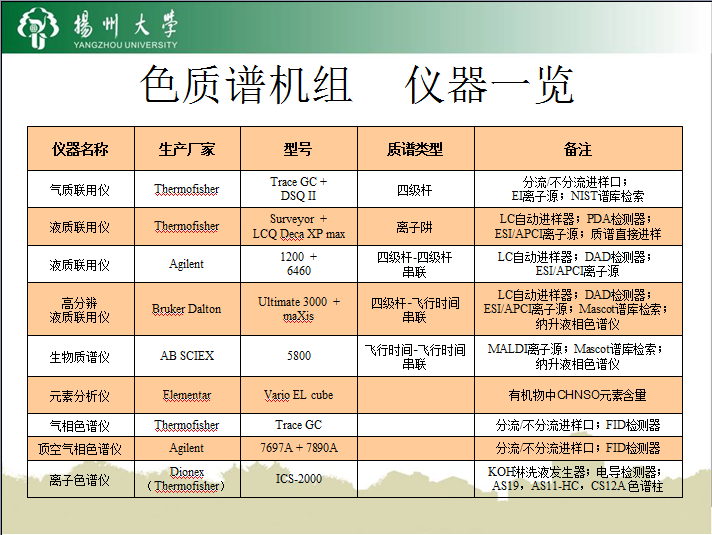Click the FID检测器 remark in 顶空气相色谱仪 row
Image resolution: width=712 pixels, height=535 pixels.
click(x=578, y=449)
